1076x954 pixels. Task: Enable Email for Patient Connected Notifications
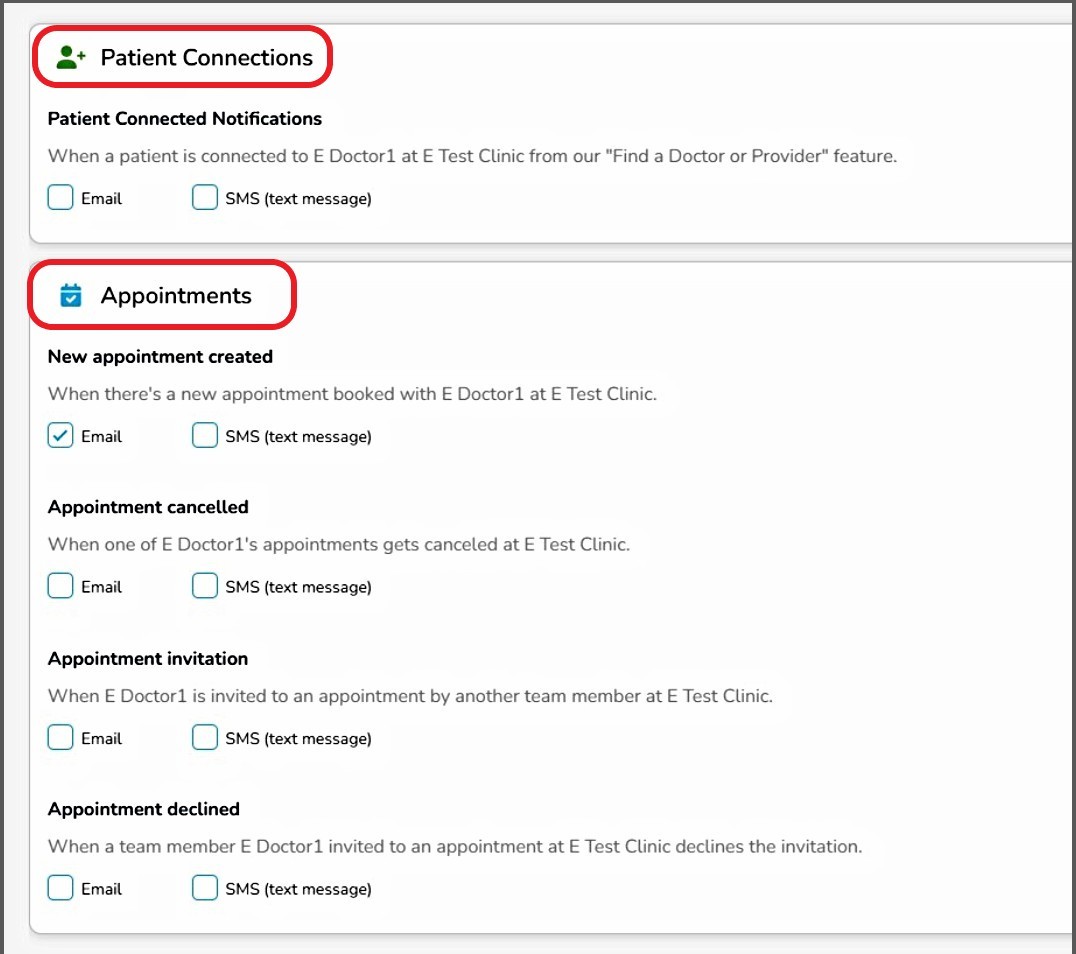click(61, 198)
